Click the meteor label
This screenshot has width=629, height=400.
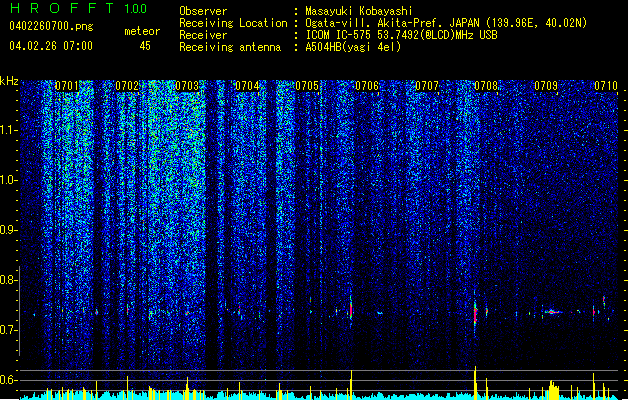(142, 31)
